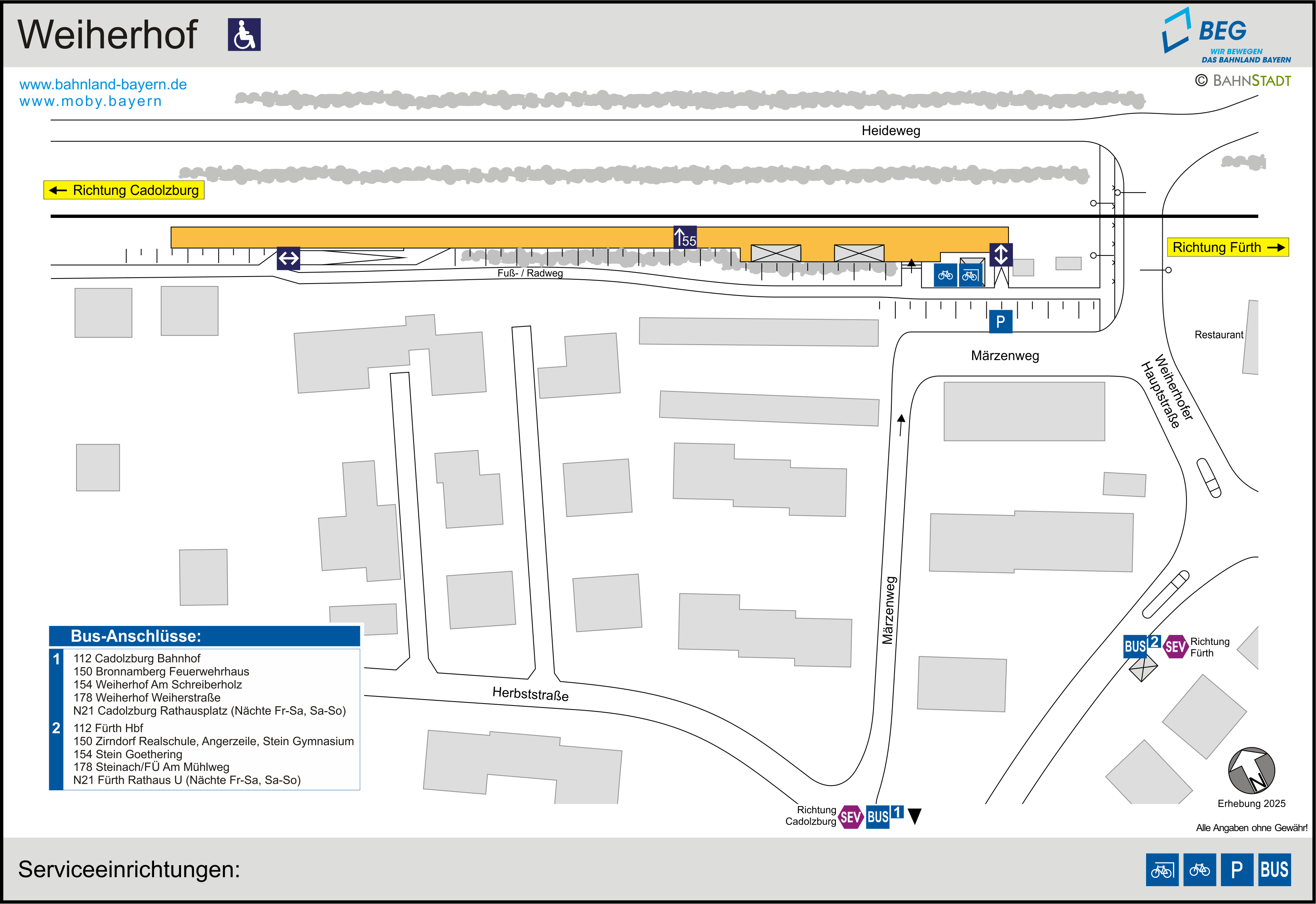Screen dimensions: 1316x904
Task: Click the 55 platform height marker icon
Action: click(685, 237)
